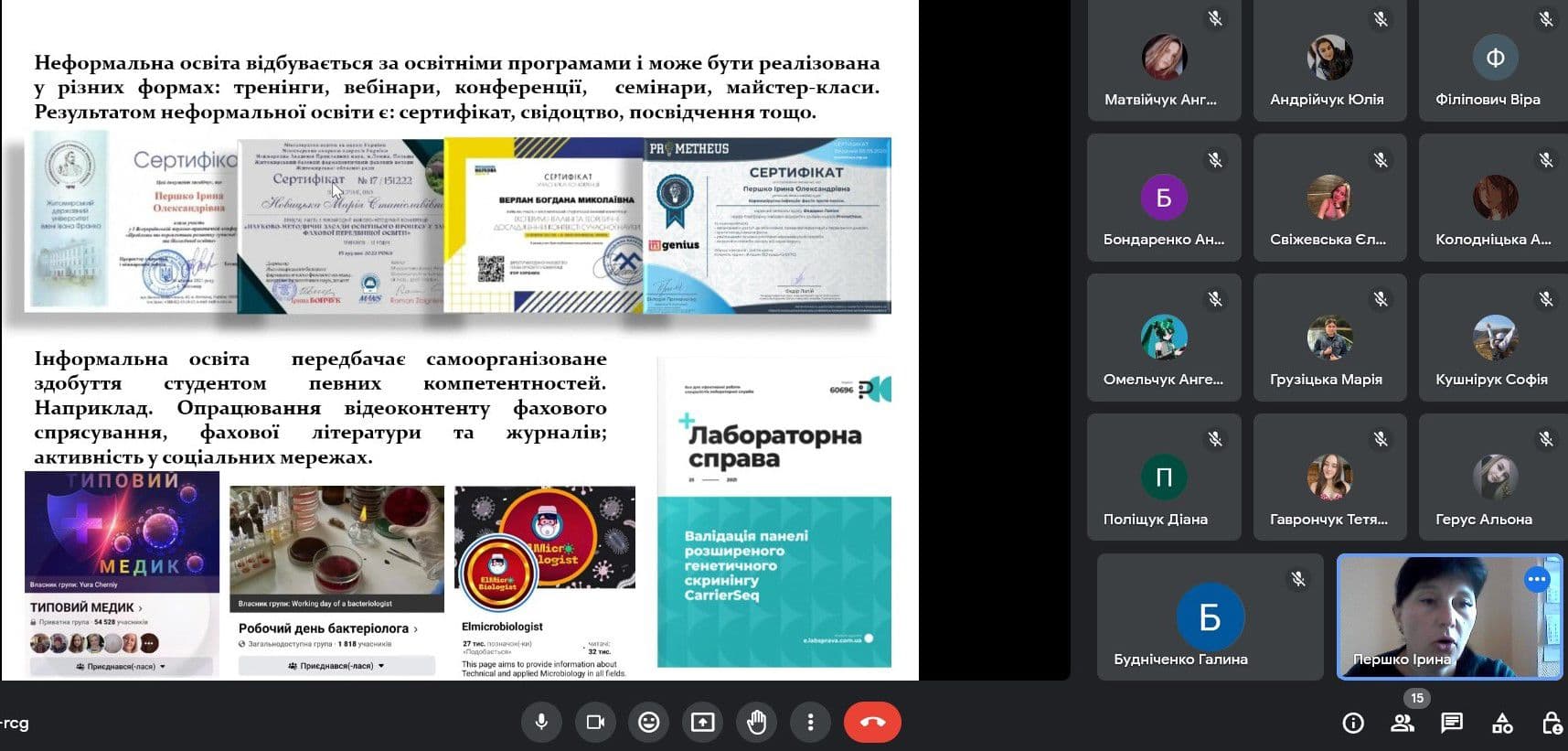Click ТИПОВИЙ МЕДИК group link in slide

(x=86, y=607)
